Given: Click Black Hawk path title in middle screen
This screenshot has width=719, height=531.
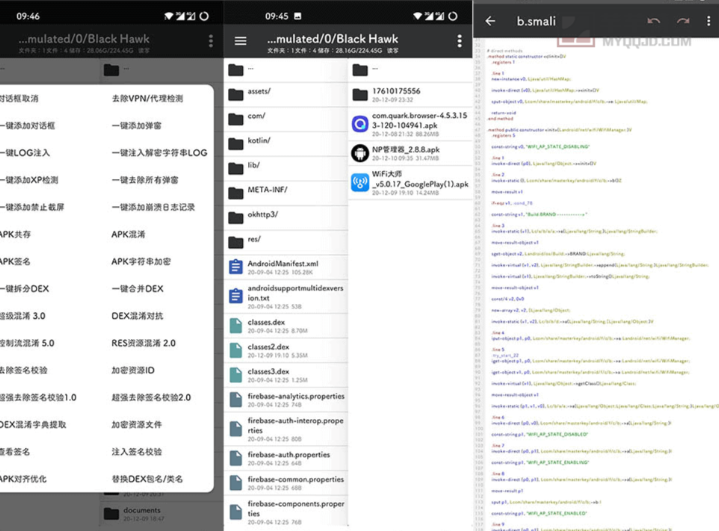Looking at the screenshot, I should click(x=332, y=39).
